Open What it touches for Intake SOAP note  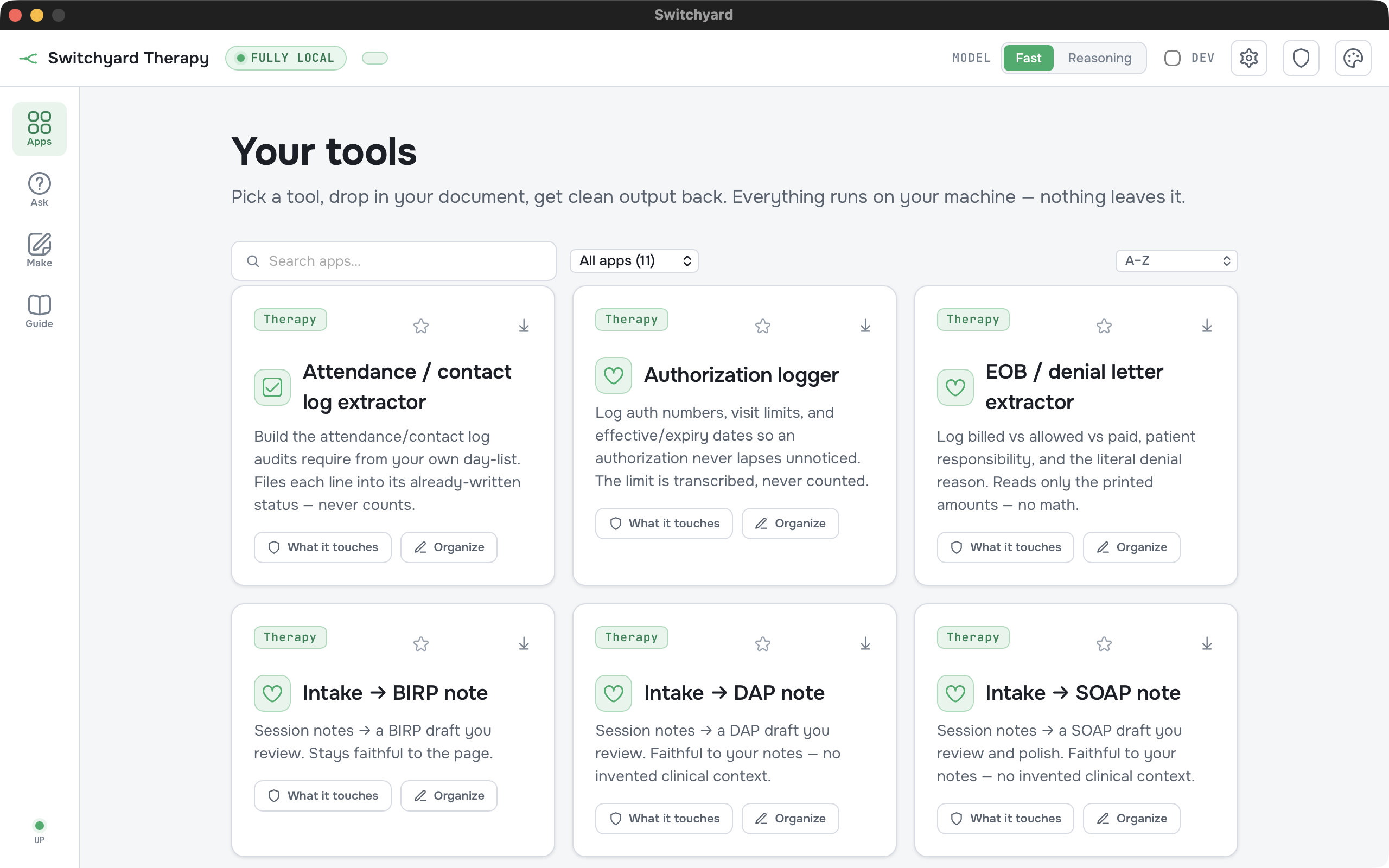tap(1005, 819)
